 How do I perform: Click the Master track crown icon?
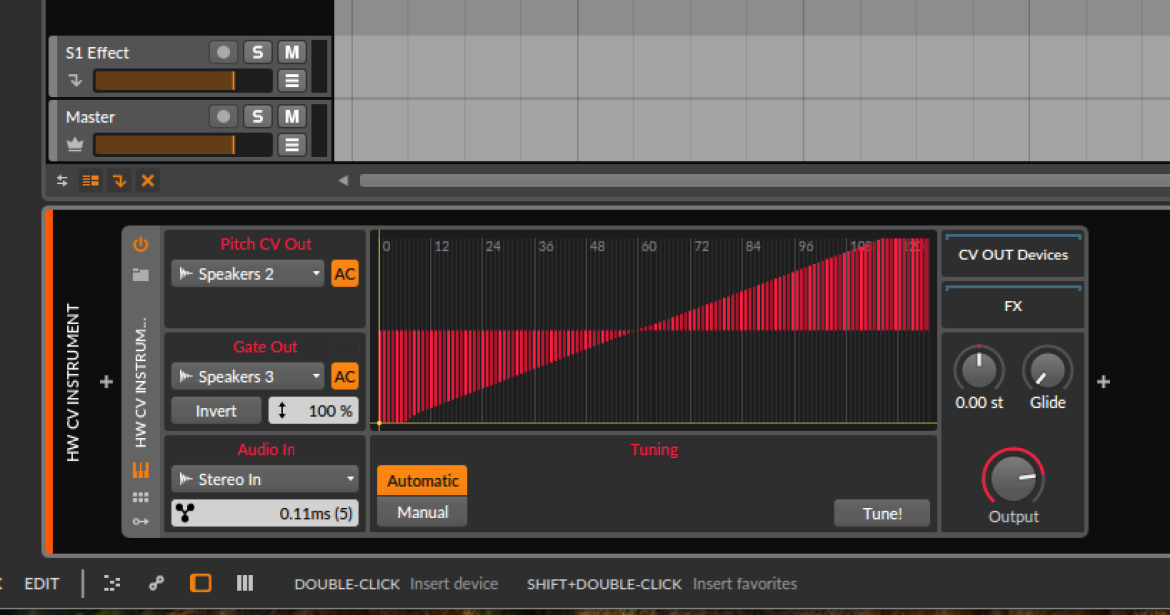click(75, 144)
